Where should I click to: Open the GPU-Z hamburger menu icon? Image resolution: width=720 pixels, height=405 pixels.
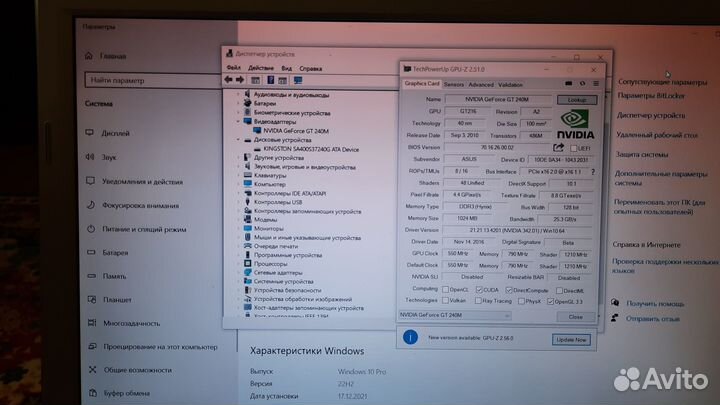tap(596, 84)
